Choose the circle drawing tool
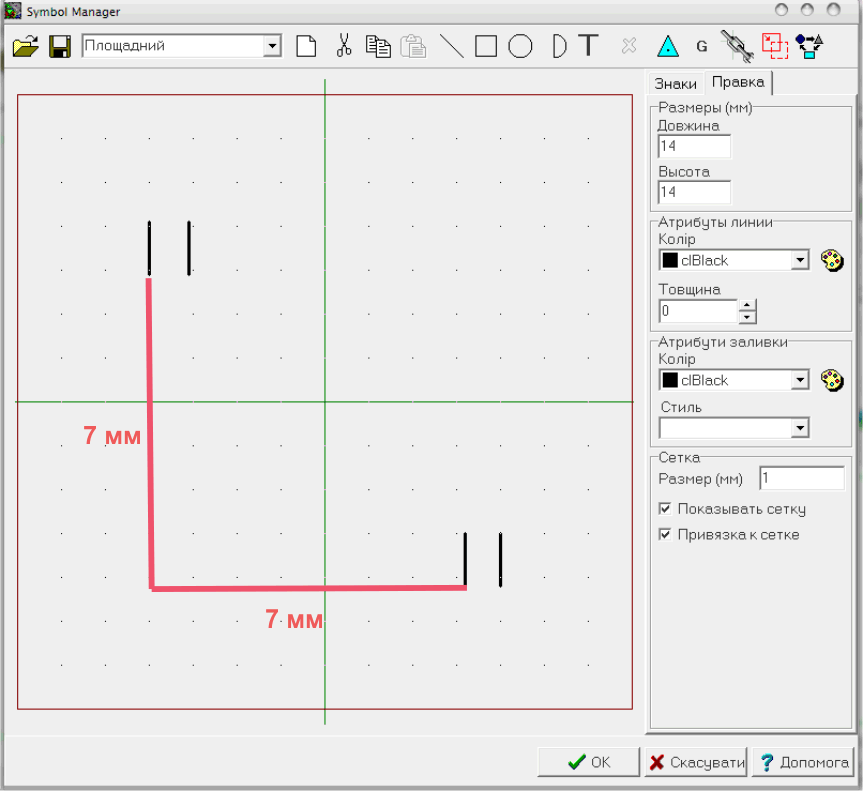863x791 pixels. pos(520,46)
